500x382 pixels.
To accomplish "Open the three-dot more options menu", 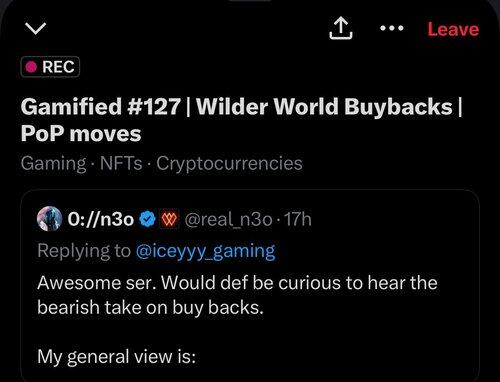I will [392, 28].
